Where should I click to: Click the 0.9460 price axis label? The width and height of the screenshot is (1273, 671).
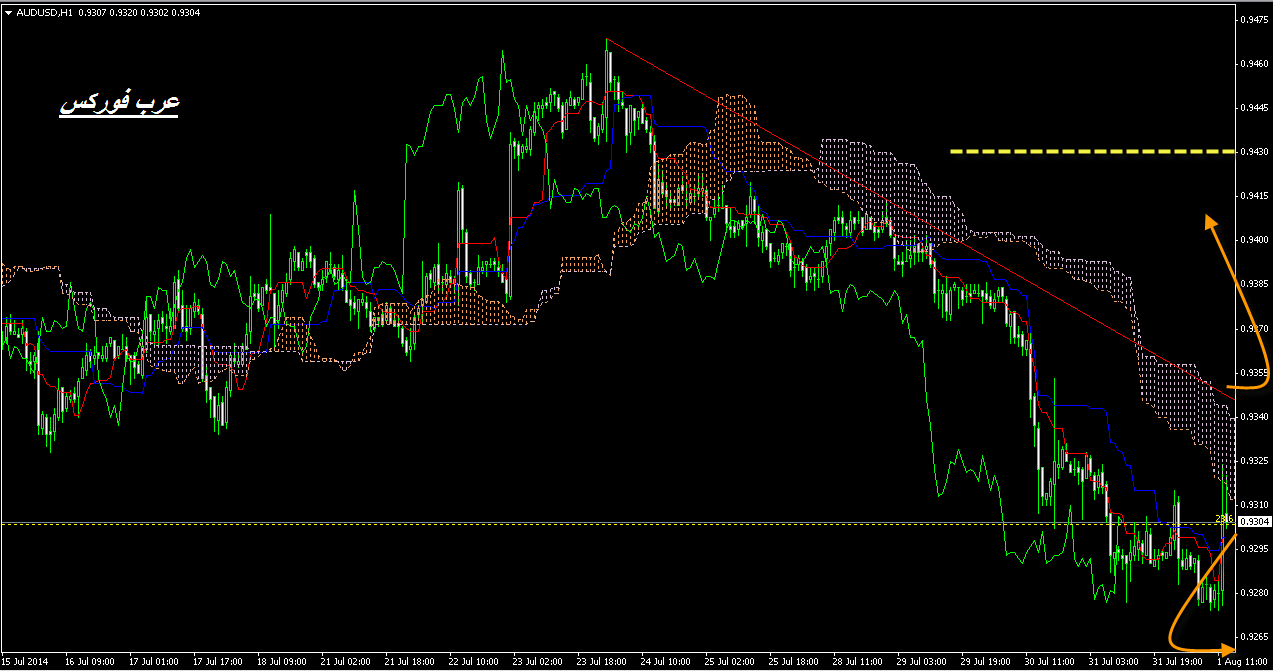click(x=1255, y=63)
